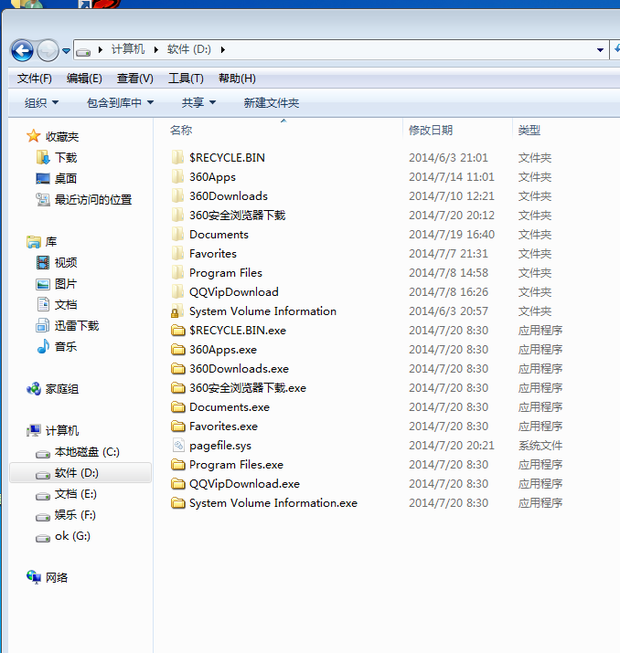Select the Documents.exe file icon
The width and height of the screenshot is (620, 653).
[178, 407]
